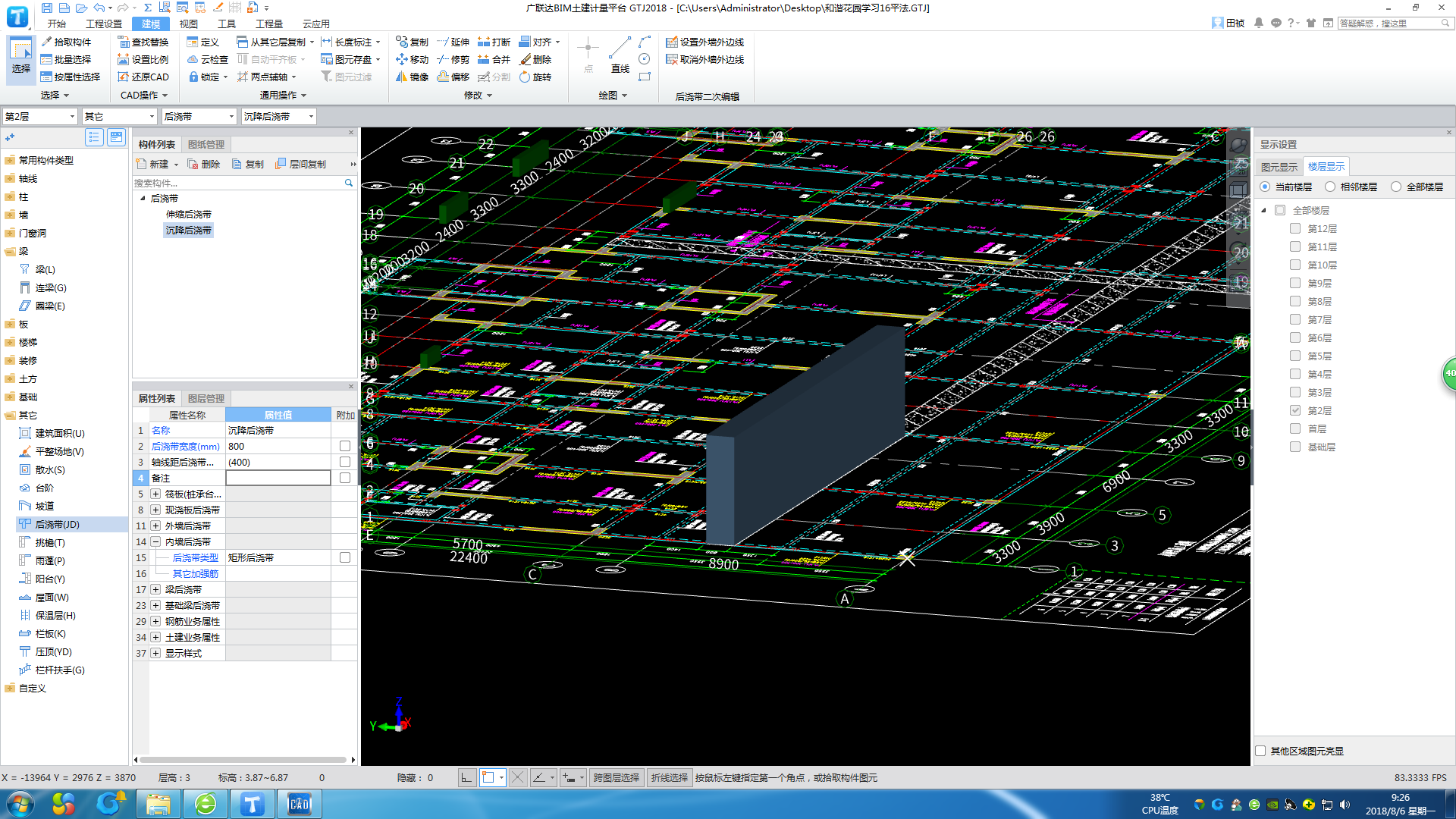1456x819 pixels.
Task: Switch to 图元显示 tab
Action: tap(1280, 167)
